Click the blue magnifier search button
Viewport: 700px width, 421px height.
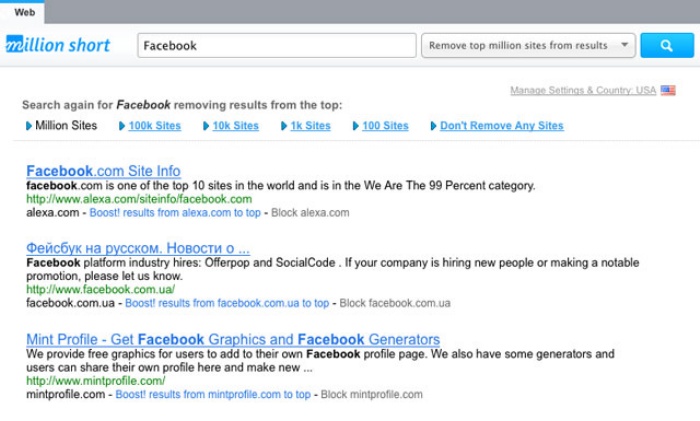tap(667, 46)
